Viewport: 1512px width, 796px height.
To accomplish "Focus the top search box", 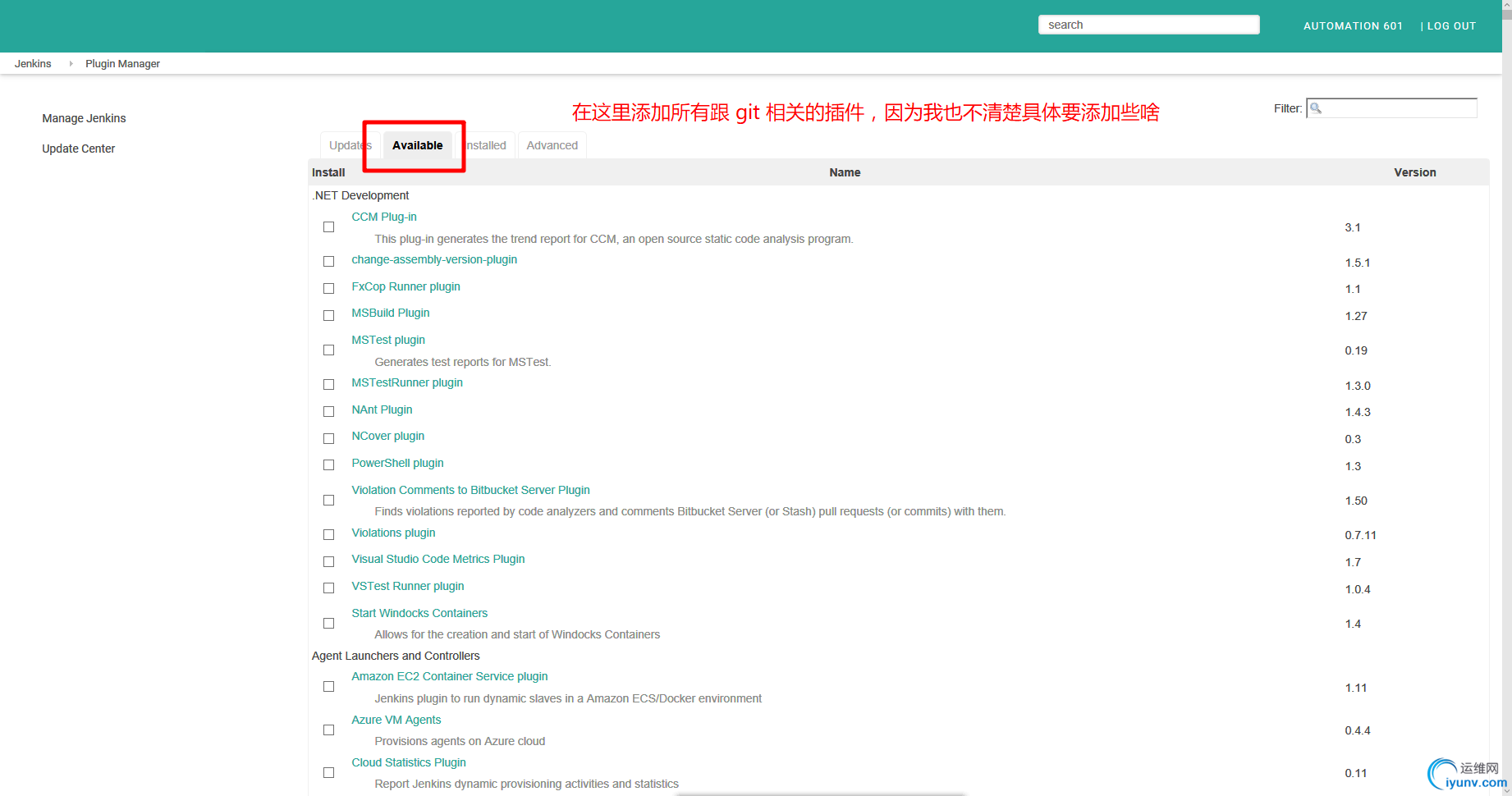I will (1148, 25).
